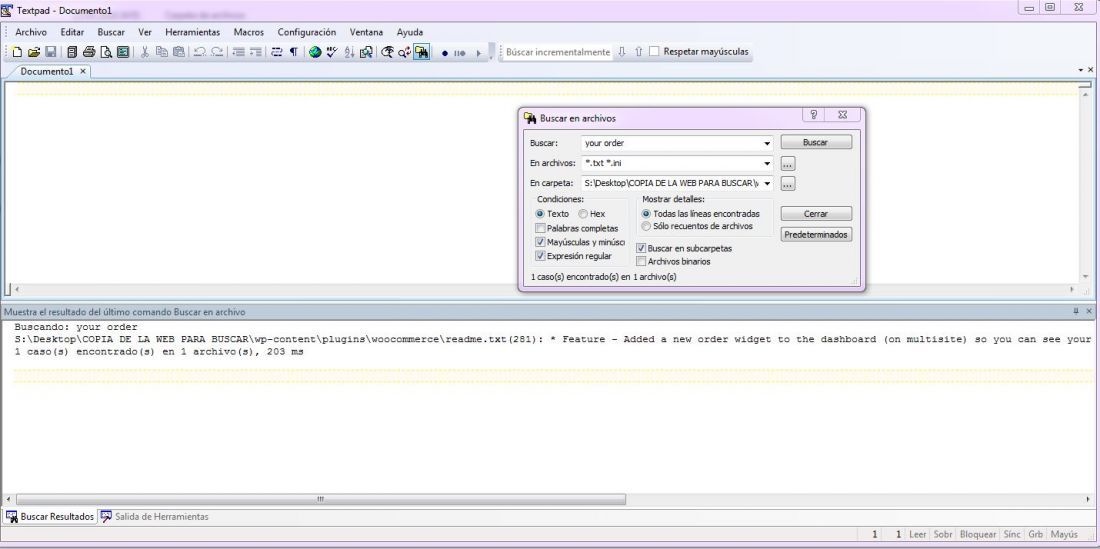This screenshot has height=549, width=1100.
Task: Toggle word wrap toolbar icon
Action: pyautogui.click(x=276, y=52)
